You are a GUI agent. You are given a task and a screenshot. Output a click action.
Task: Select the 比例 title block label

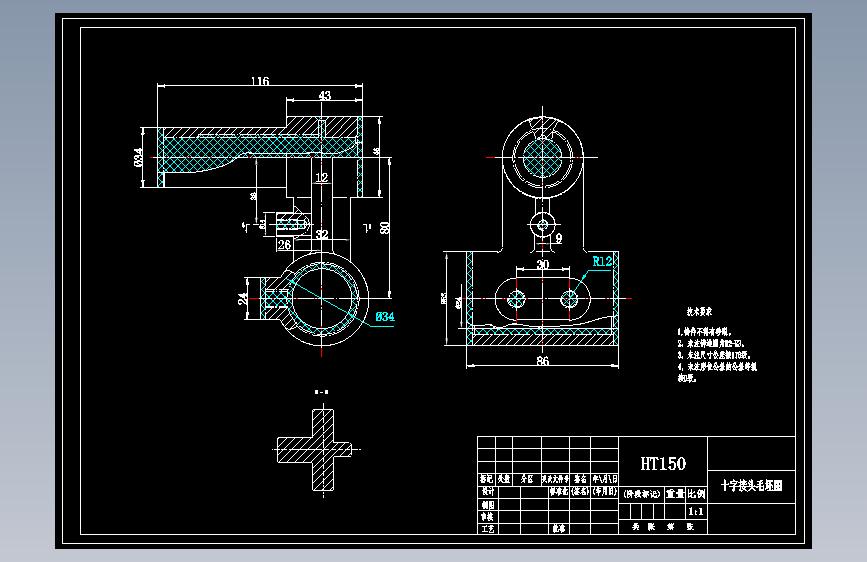[x=697, y=493]
